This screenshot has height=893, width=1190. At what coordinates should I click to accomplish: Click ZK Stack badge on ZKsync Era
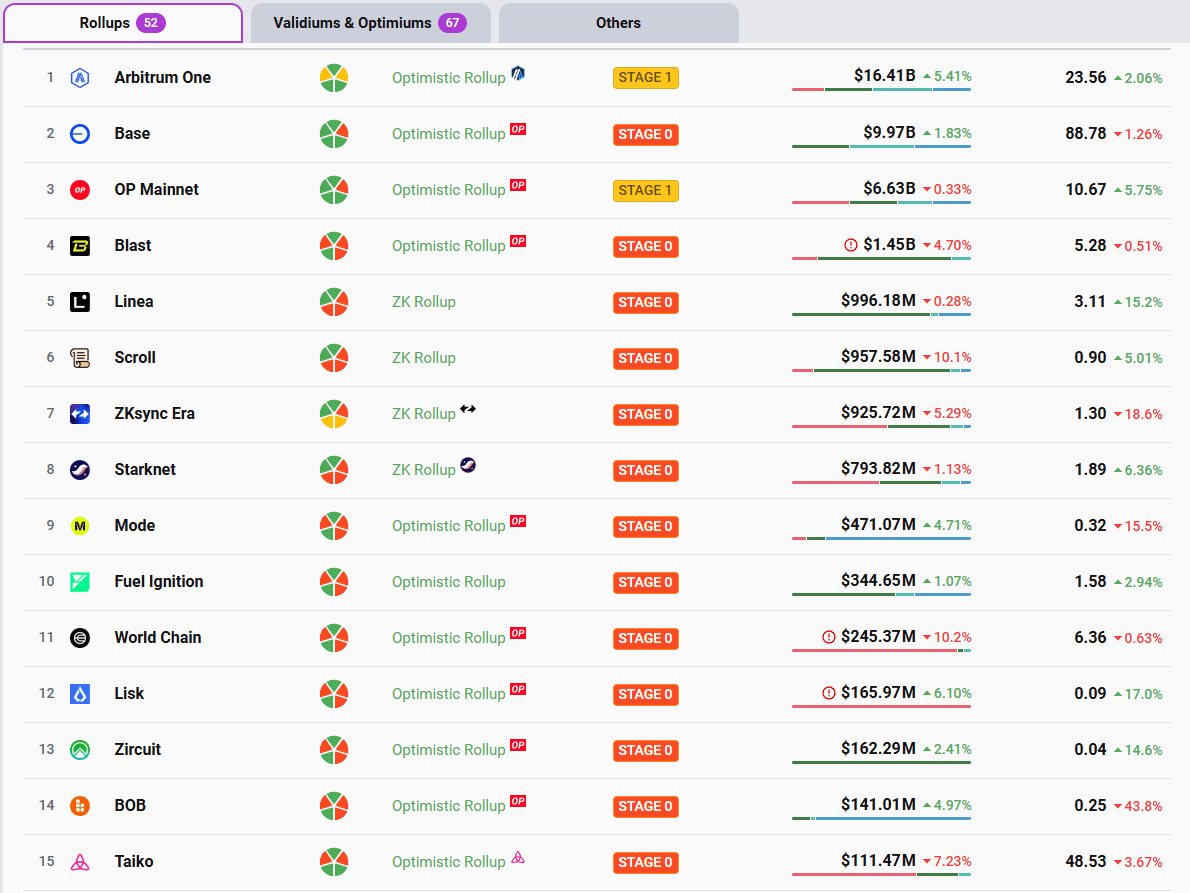point(468,409)
